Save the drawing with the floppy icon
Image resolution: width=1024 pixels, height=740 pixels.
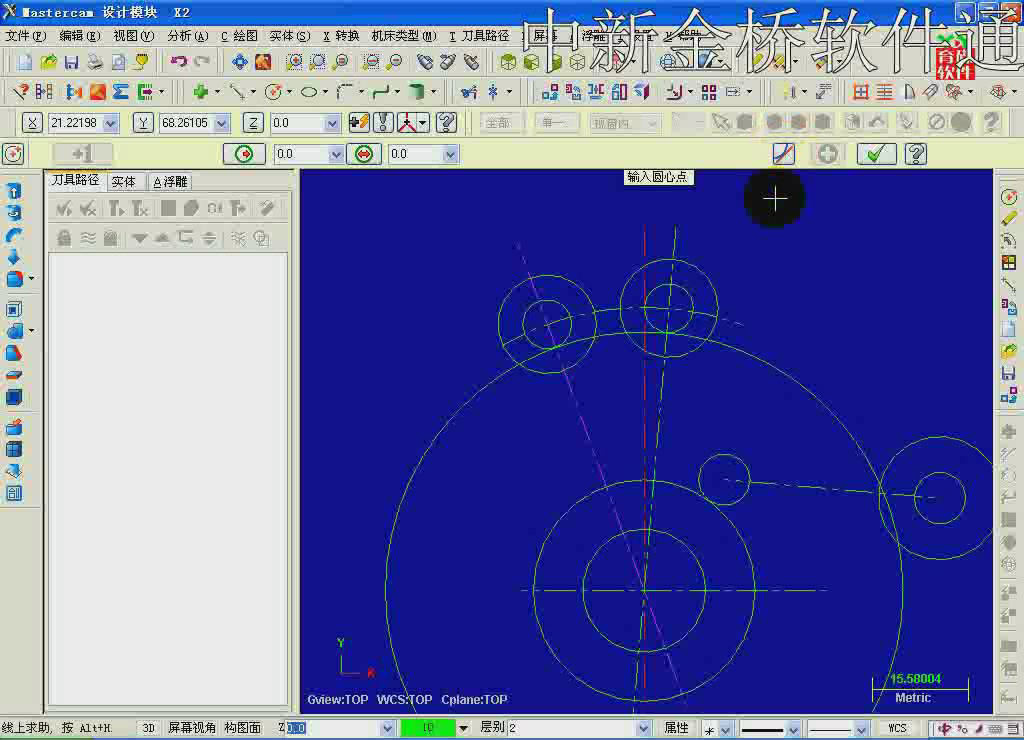pyautogui.click(x=71, y=62)
